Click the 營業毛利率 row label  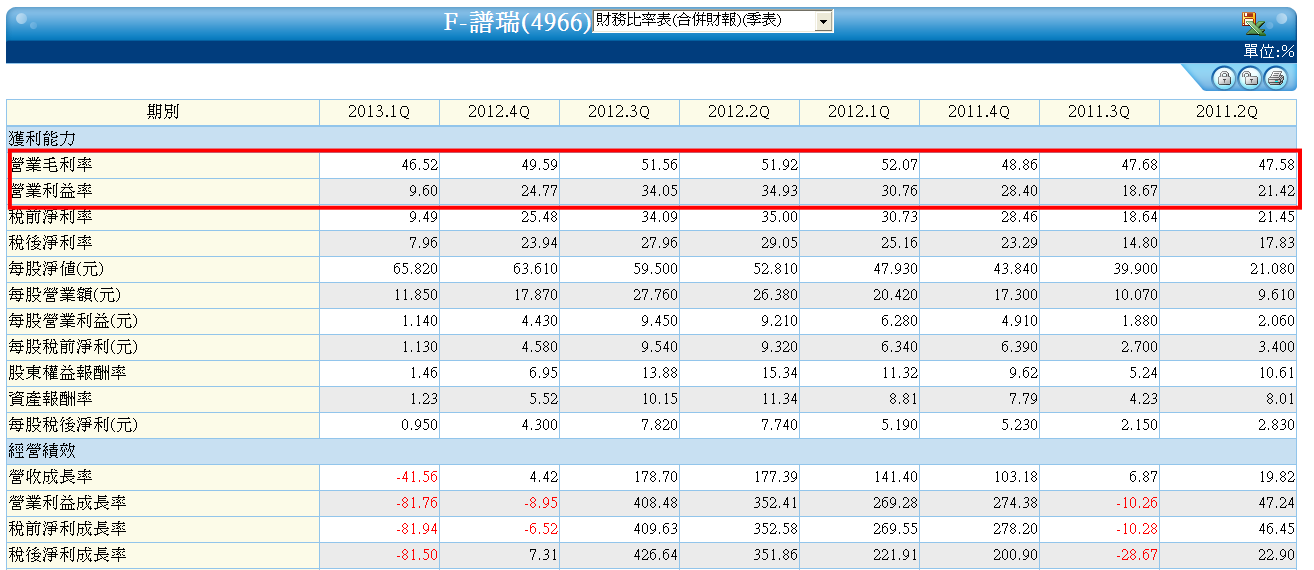(50, 164)
